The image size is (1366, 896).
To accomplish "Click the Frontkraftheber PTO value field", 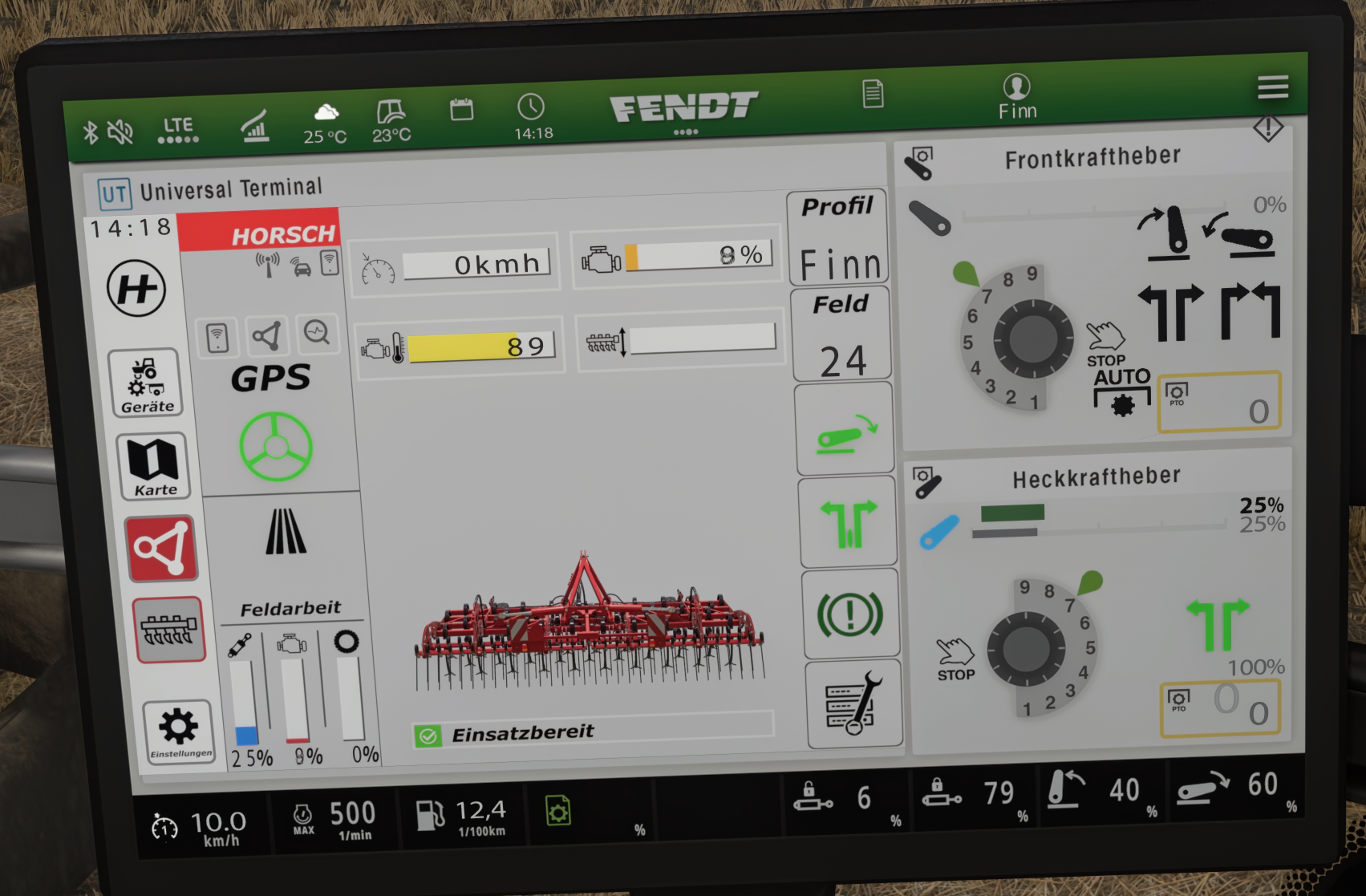I will 1219,401.
